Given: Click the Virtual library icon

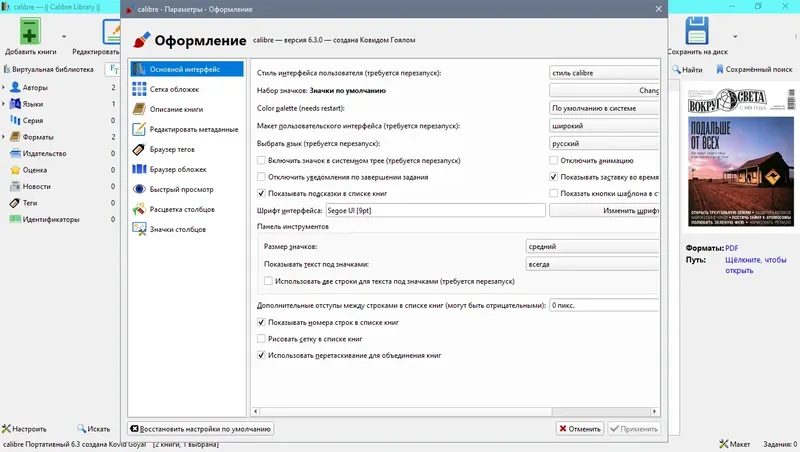Looking at the screenshot, I should (x=7, y=69).
